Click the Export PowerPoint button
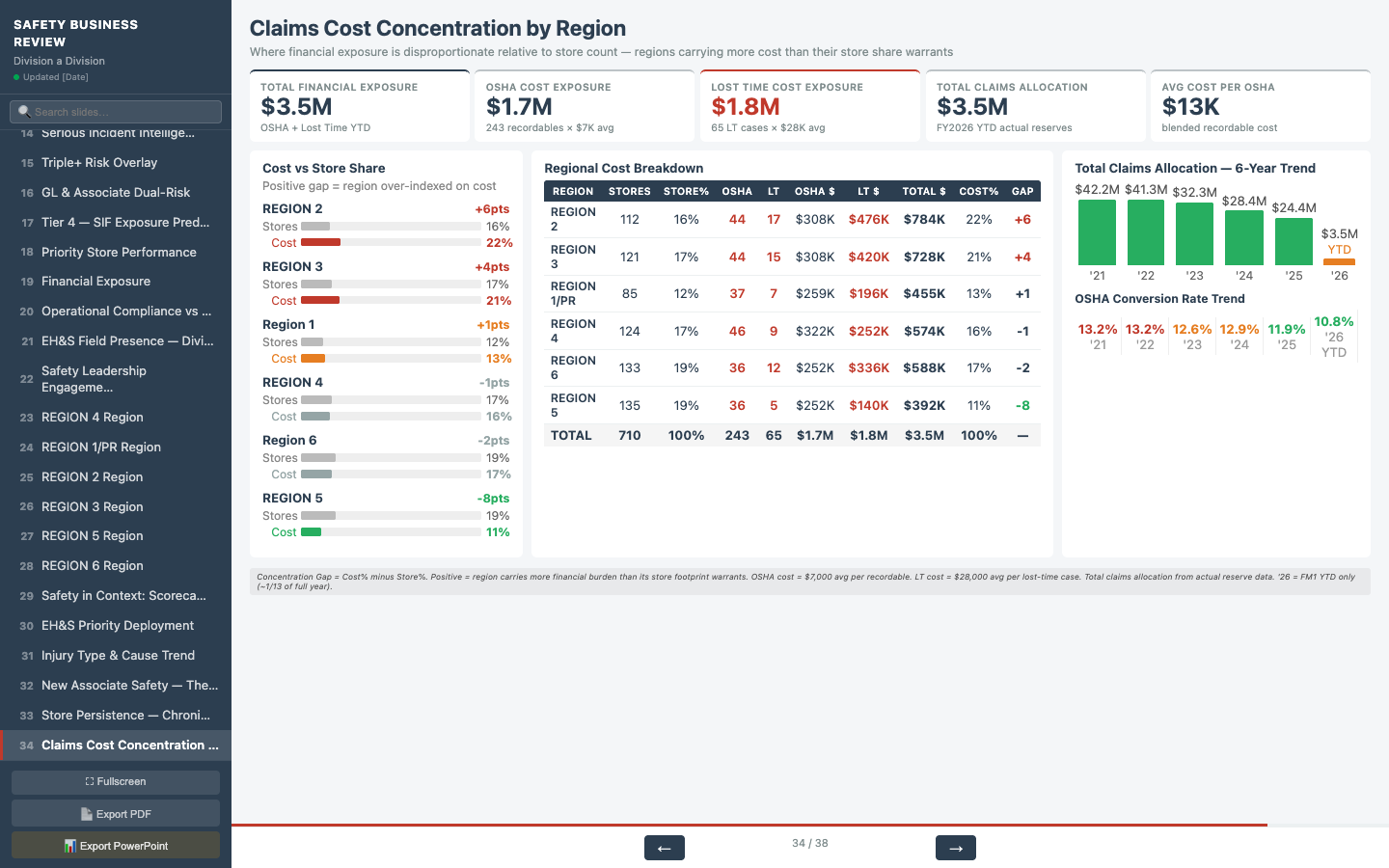The height and width of the screenshot is (868, 1389). pos(116,845)
